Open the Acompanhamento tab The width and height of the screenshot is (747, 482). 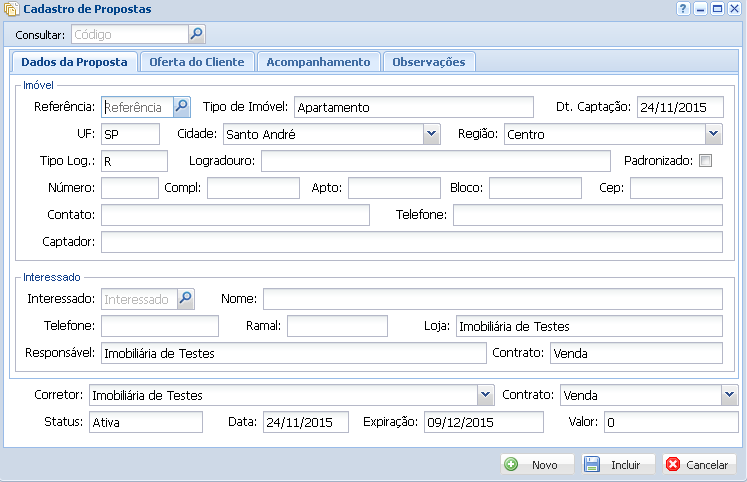click(x=318, y=62)
